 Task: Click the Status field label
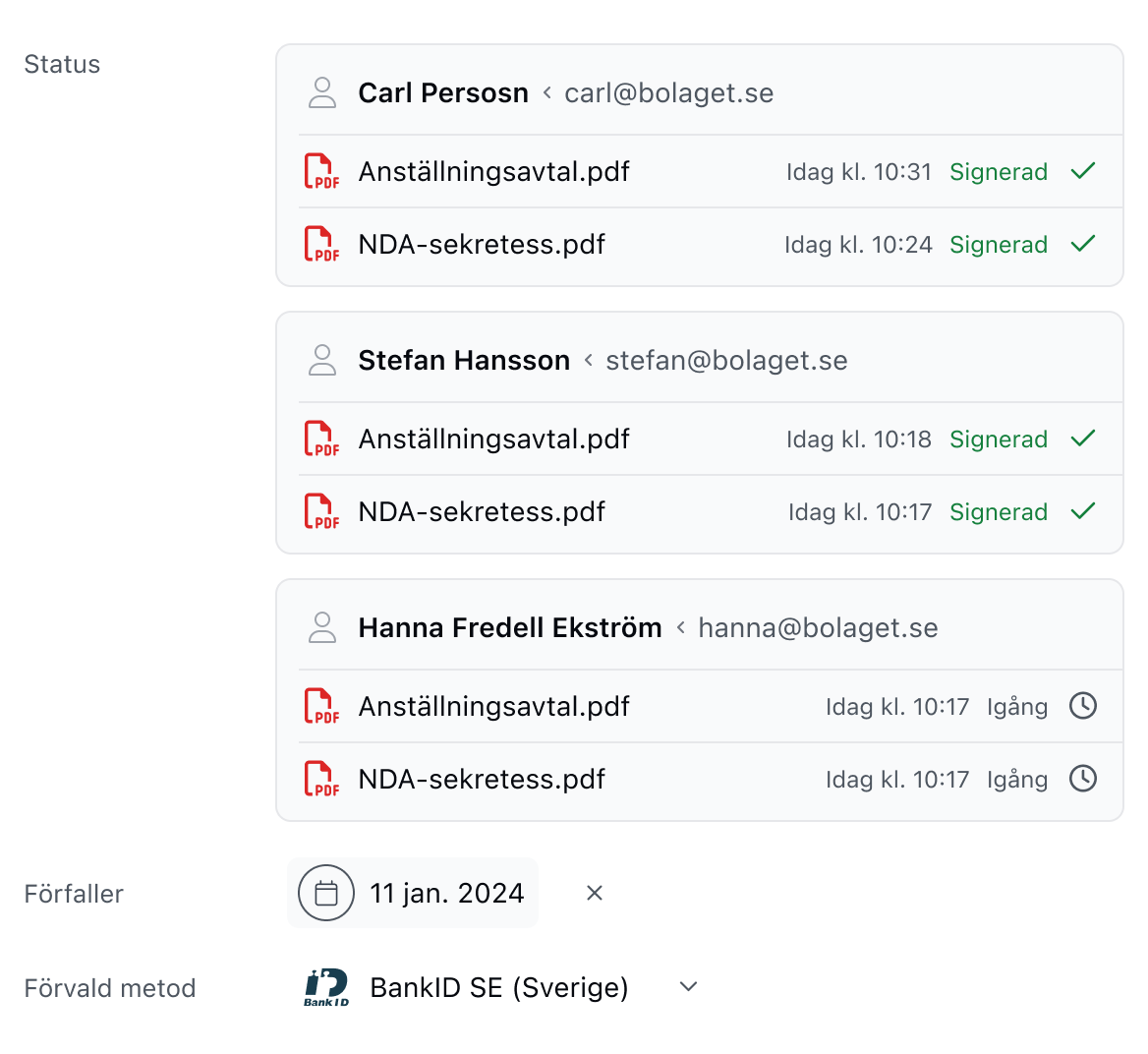(x=62, y=65)
